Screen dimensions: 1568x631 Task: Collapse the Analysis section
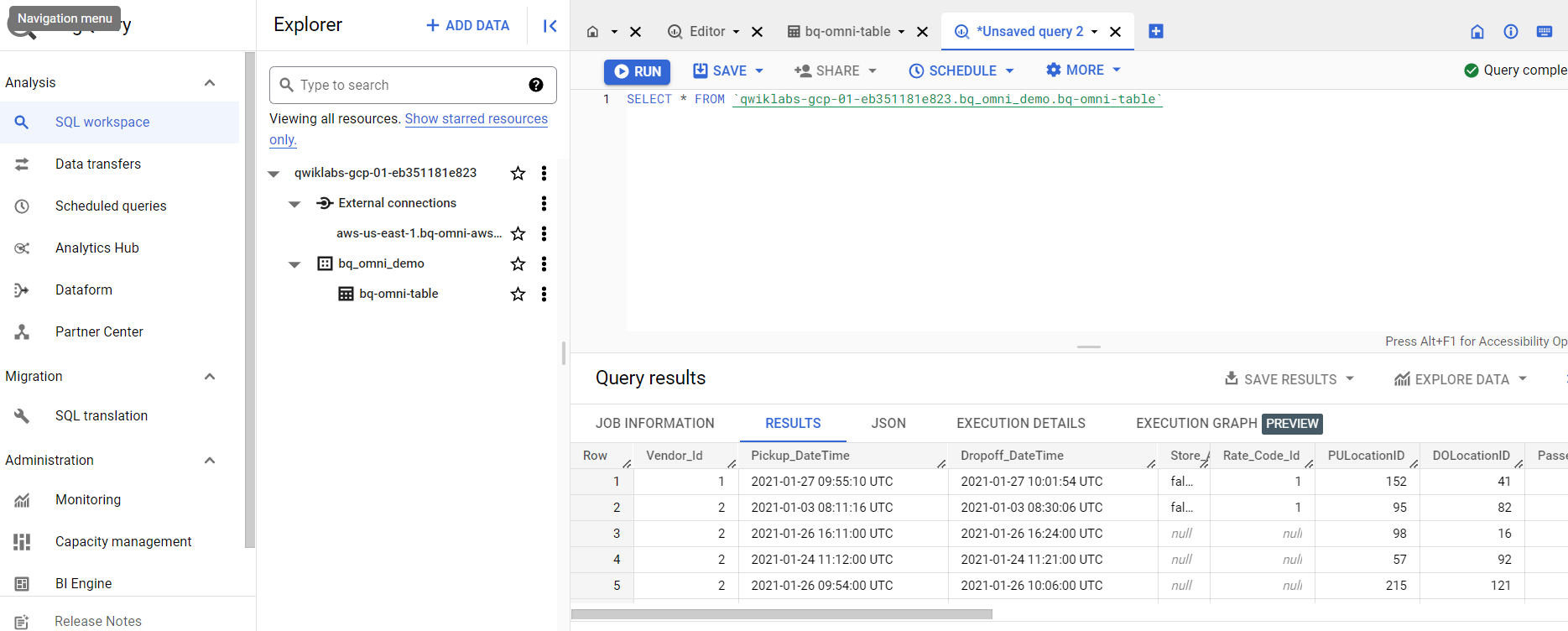[210, 82]
